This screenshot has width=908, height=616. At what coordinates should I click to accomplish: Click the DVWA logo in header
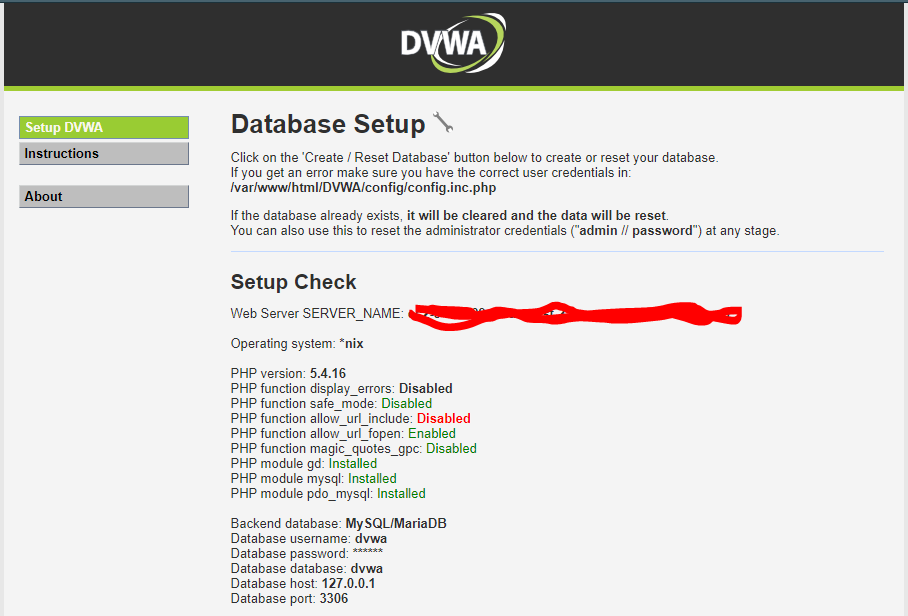coord(453,43)
